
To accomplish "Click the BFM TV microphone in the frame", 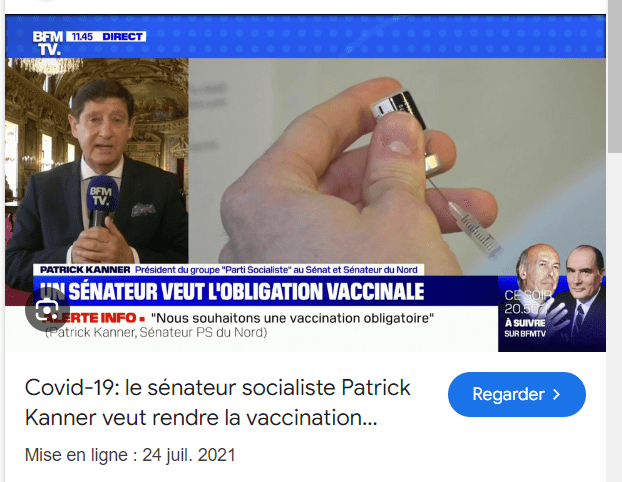I will (102, 200).
